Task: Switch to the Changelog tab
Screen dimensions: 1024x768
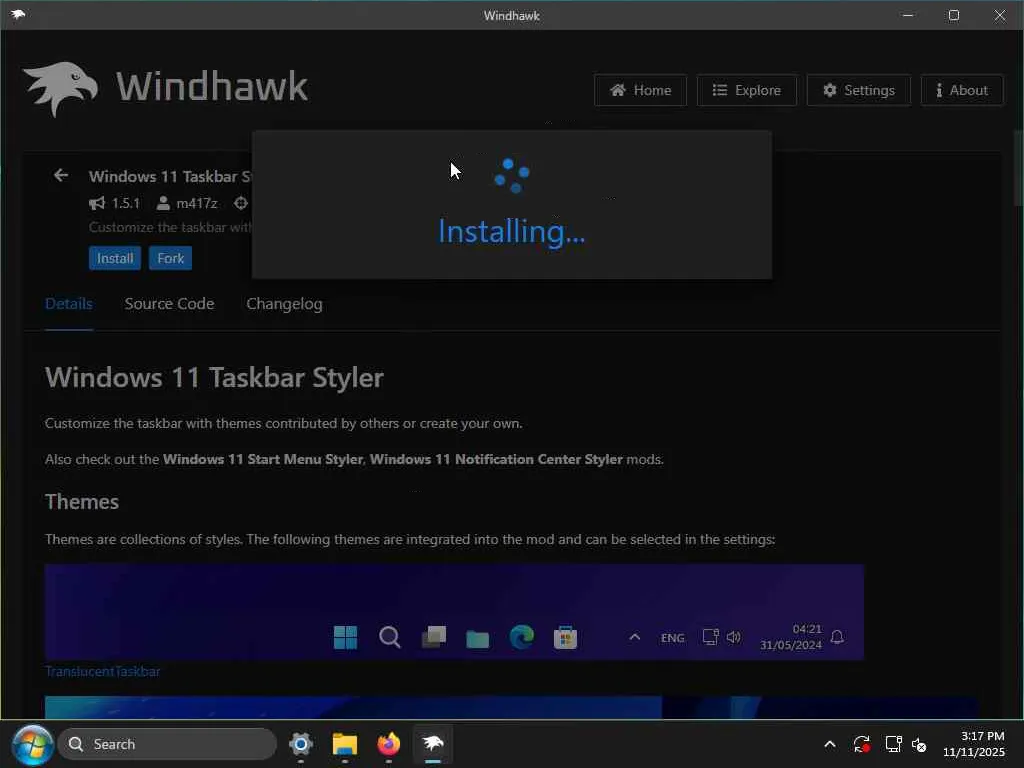Action: [x=284, y=304]
